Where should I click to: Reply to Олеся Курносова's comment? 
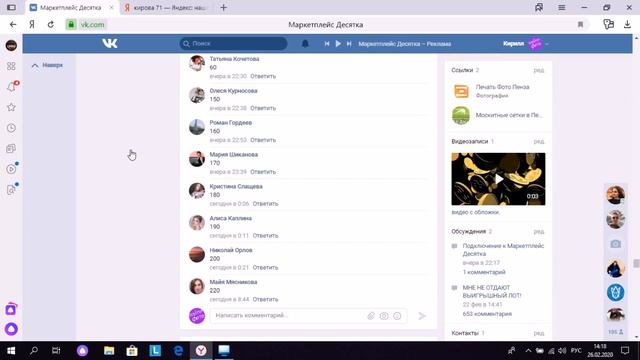[263, 108]
